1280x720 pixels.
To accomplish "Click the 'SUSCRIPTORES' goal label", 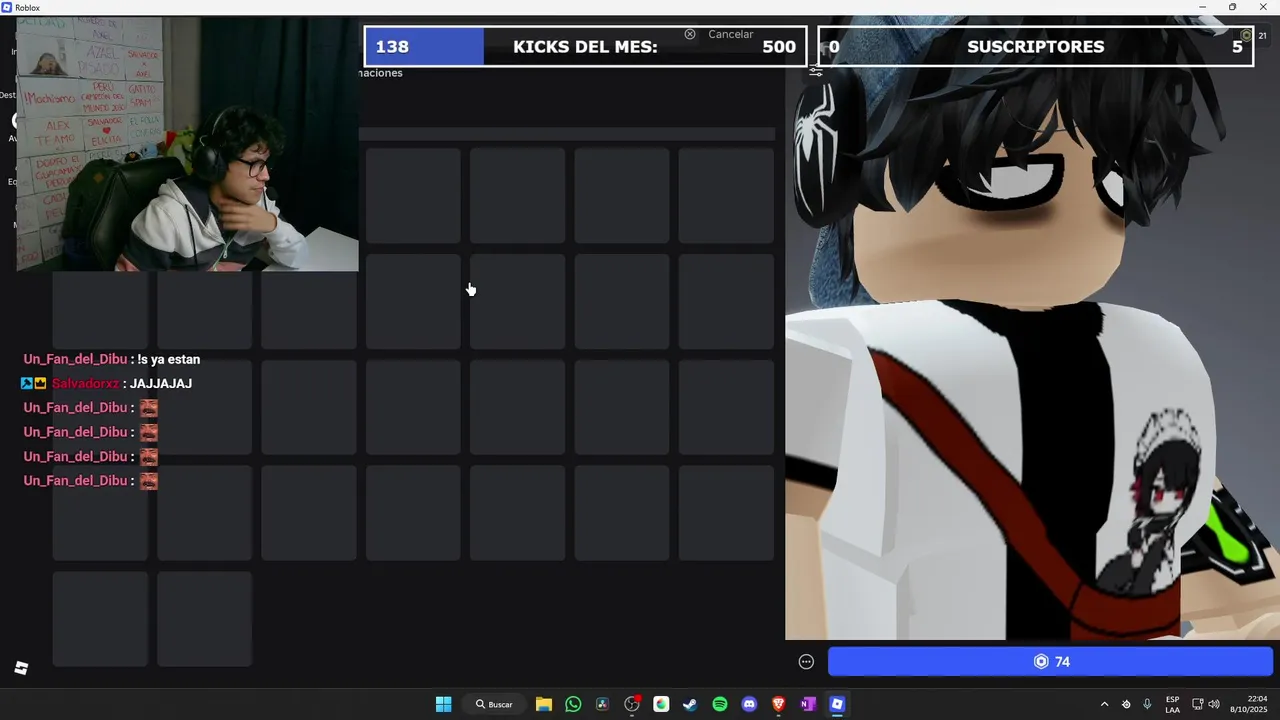I will pos(1036,47).
